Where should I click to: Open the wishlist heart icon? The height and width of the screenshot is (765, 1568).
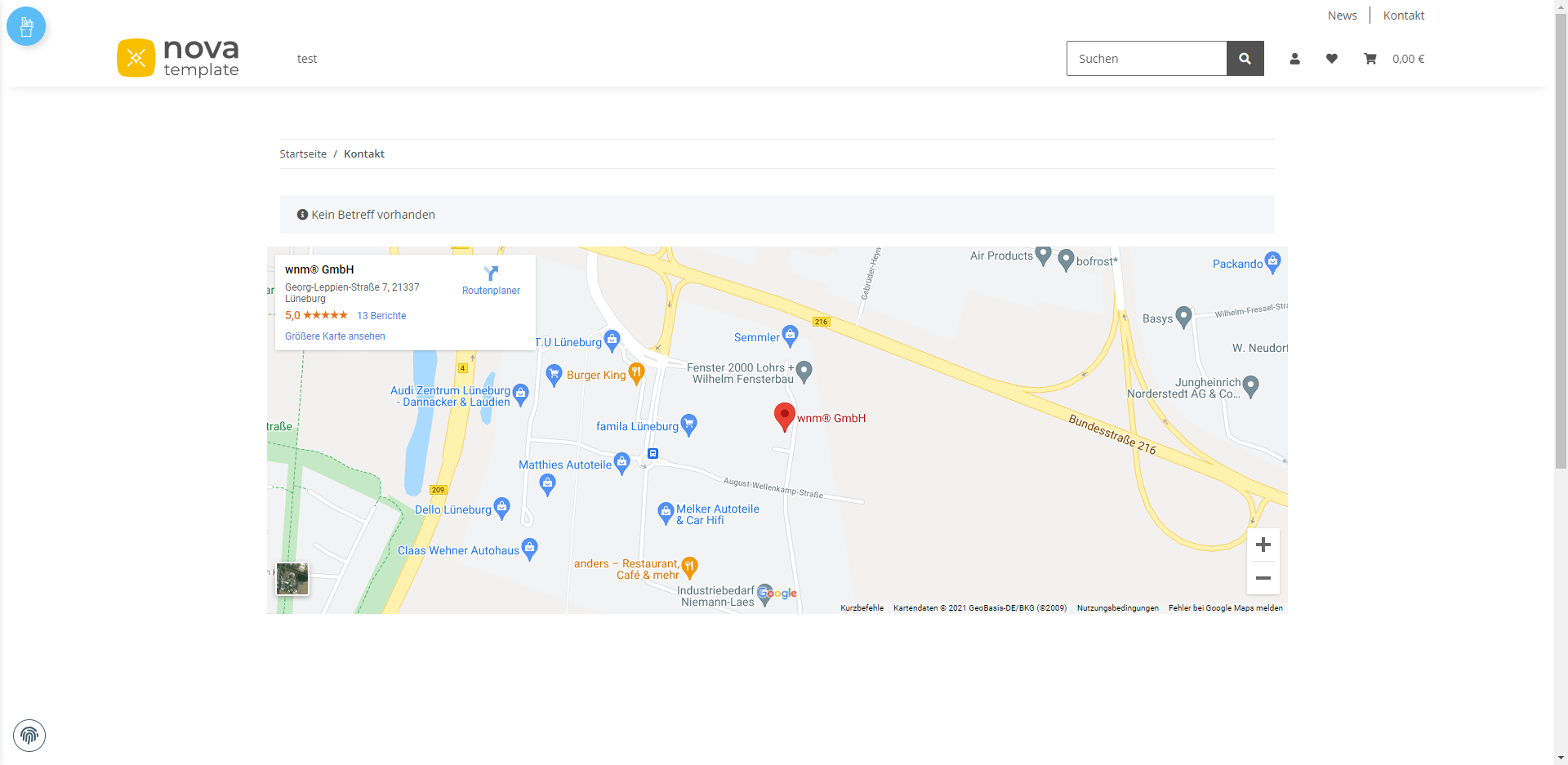(x=1332, y=59)
